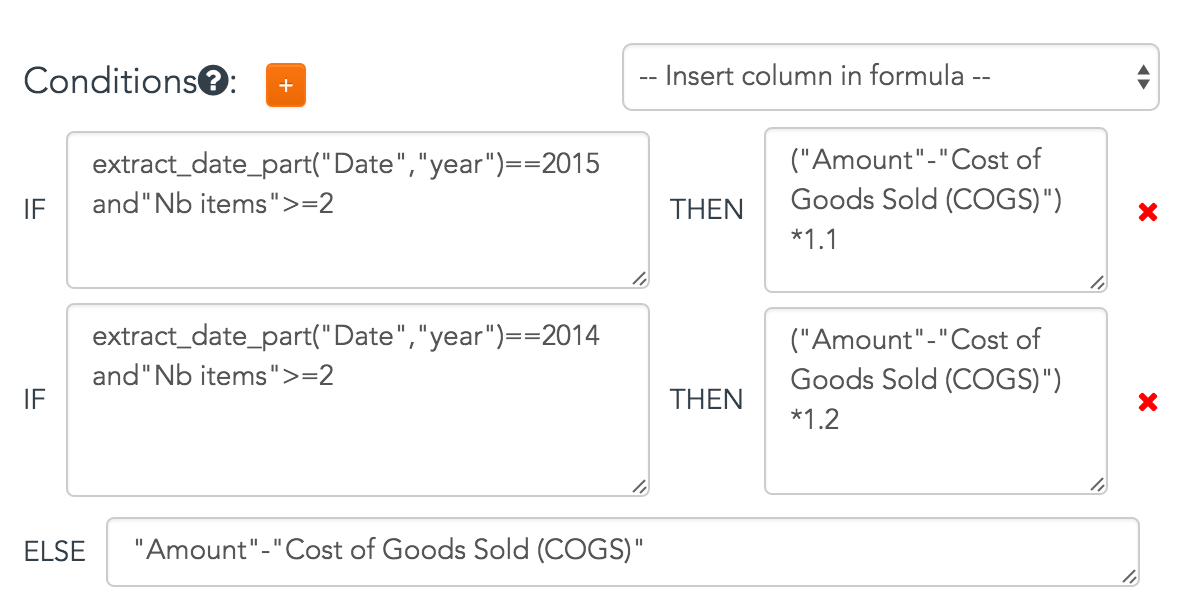Screen dimensions: 1184x603
Task: Click resize grip on *1.2 THEN box
Action: pyautogui.click(x=1097, y=485)
